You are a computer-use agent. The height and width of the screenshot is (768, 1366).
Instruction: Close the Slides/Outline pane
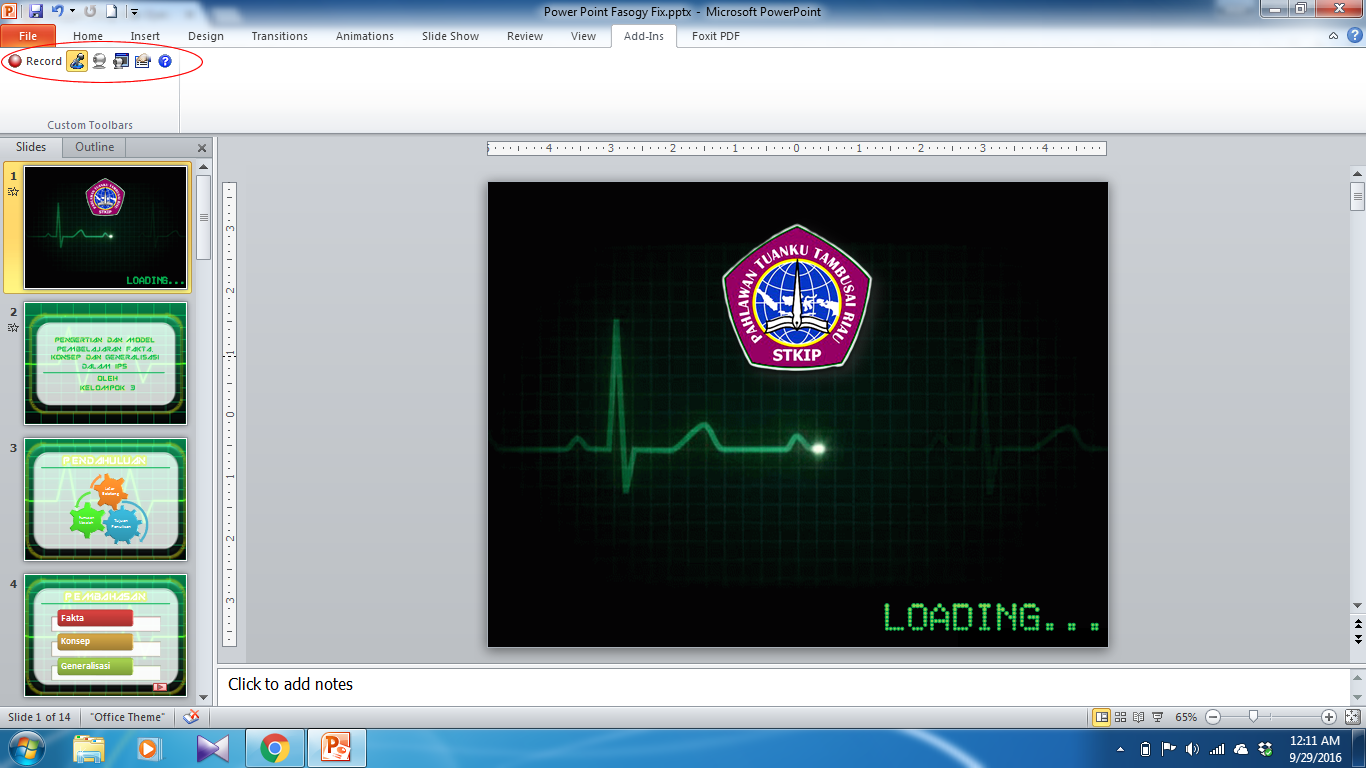click(x=202, y=148)
